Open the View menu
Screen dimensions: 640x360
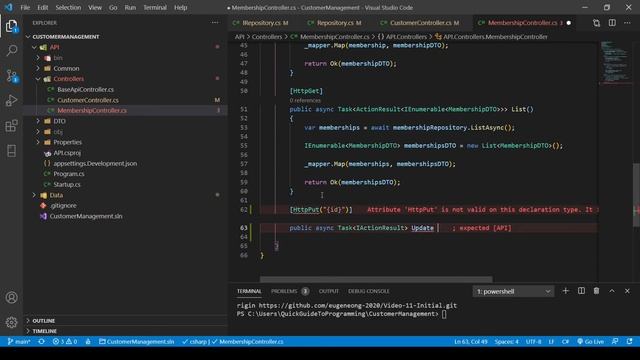point(95,7)
